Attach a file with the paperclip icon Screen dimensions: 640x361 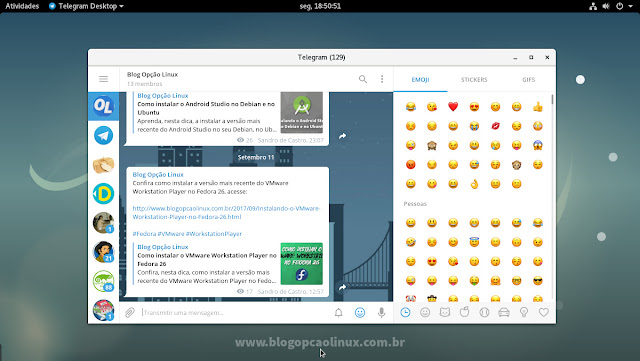[130, 312]
